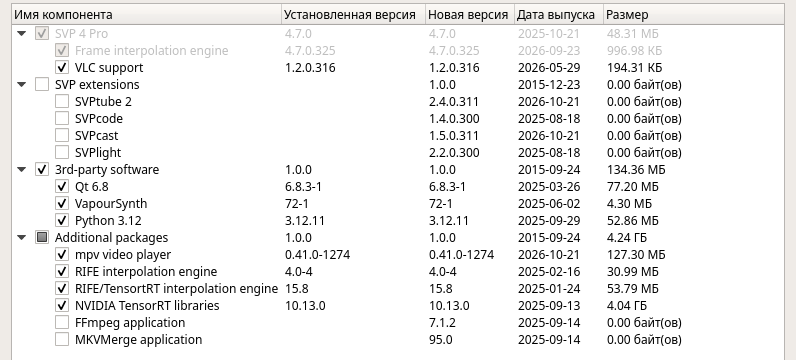This screenshot has width=796, height=360.
Task: Check the SVPcode component
Action: click(x=62, y=118)
